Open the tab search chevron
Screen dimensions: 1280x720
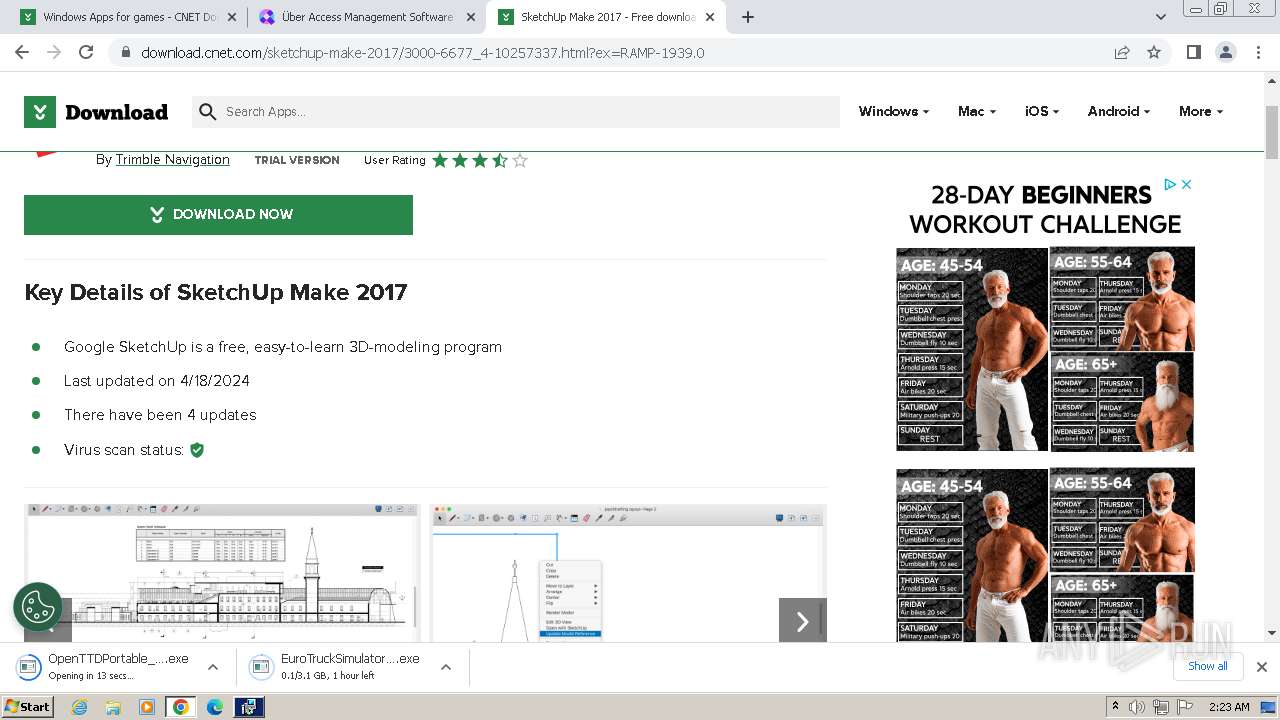click(1161, 17)
